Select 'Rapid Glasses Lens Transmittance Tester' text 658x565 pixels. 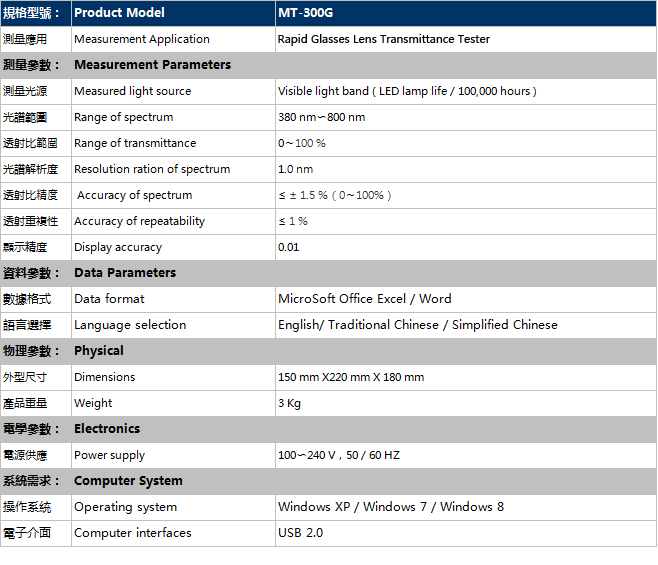click(x=384, y=39)
